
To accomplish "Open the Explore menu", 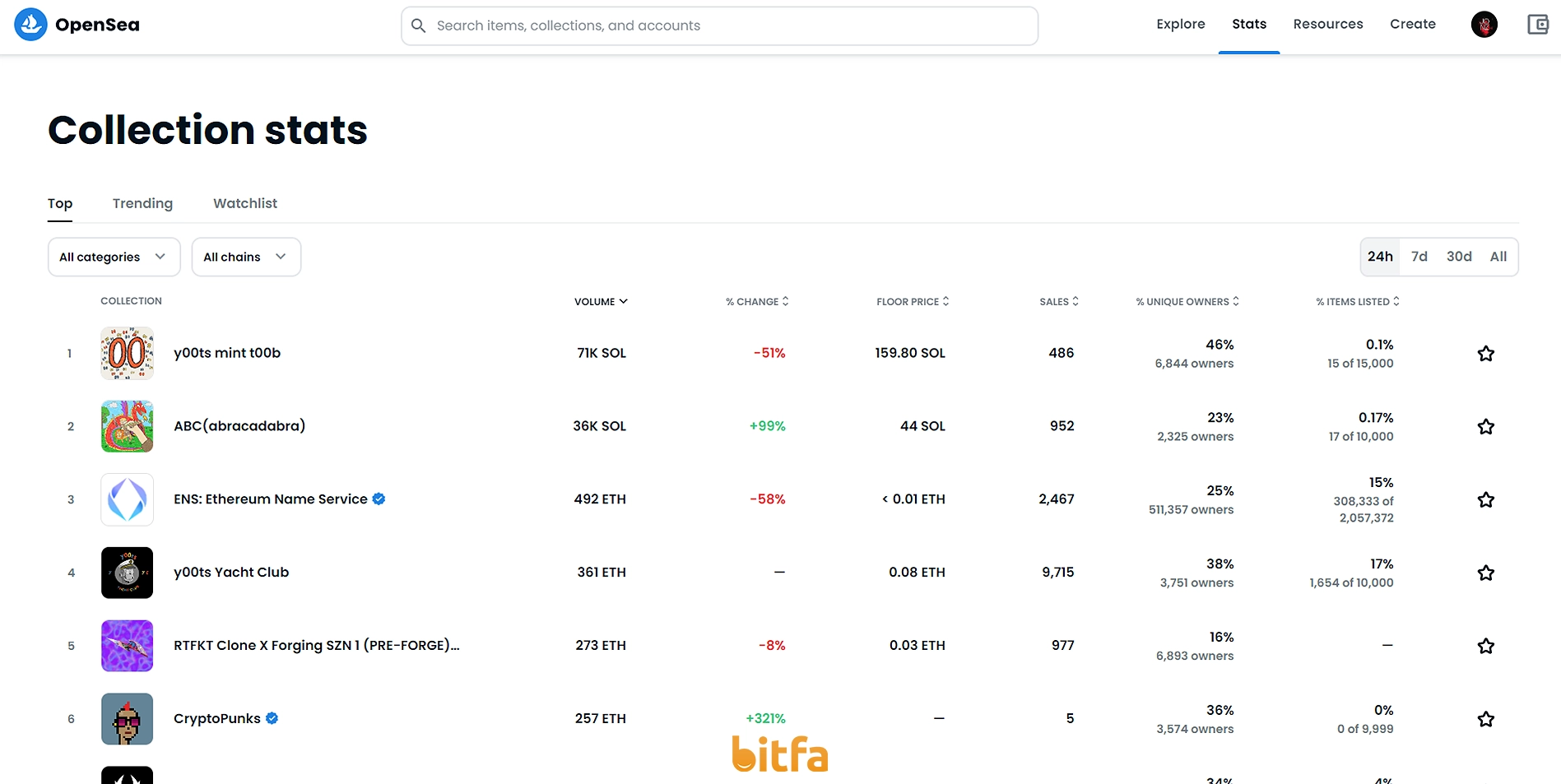I will 1180,24.
